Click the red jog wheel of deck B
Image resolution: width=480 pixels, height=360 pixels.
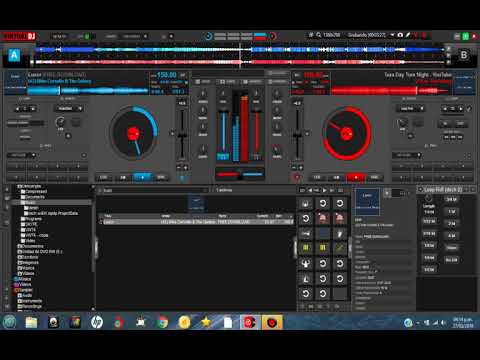347,133
